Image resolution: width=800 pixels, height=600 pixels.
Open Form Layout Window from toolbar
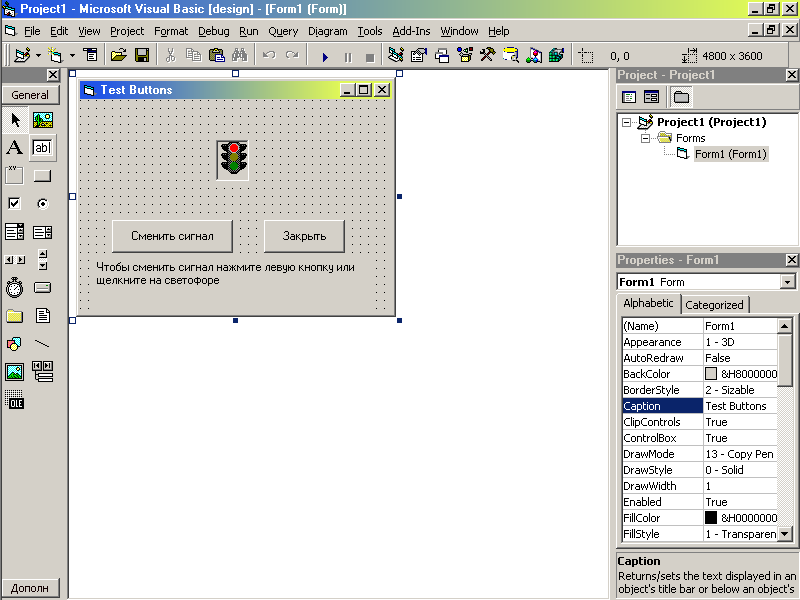[442, 55]
